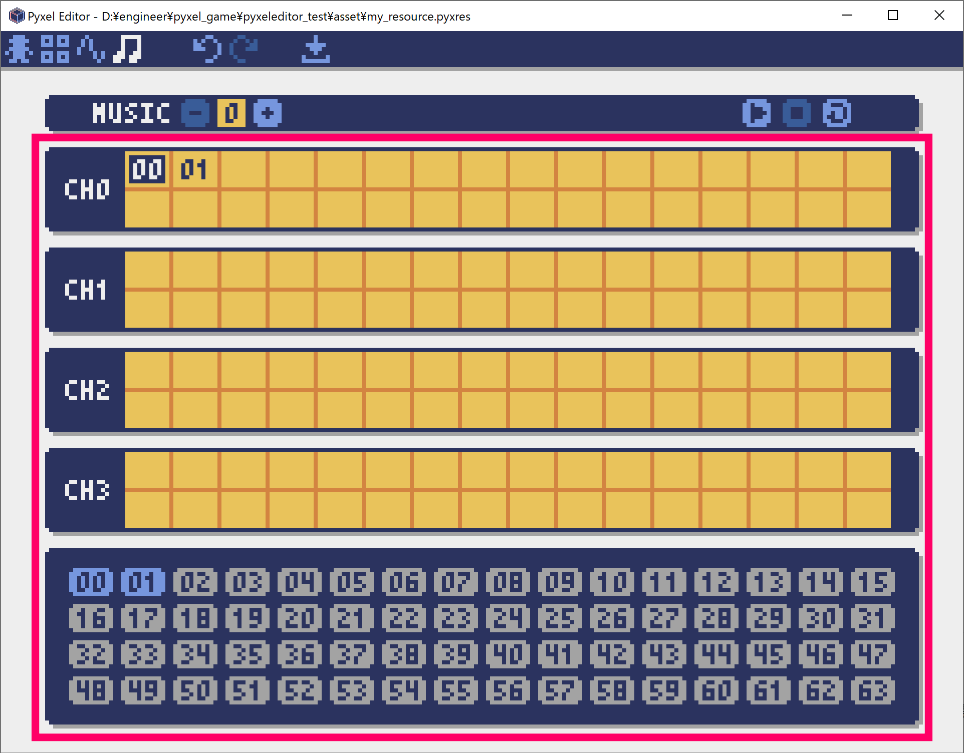Pick sound 51 from the sound picker
Screen dimensions: 964x753
click(x=248, y=691)
